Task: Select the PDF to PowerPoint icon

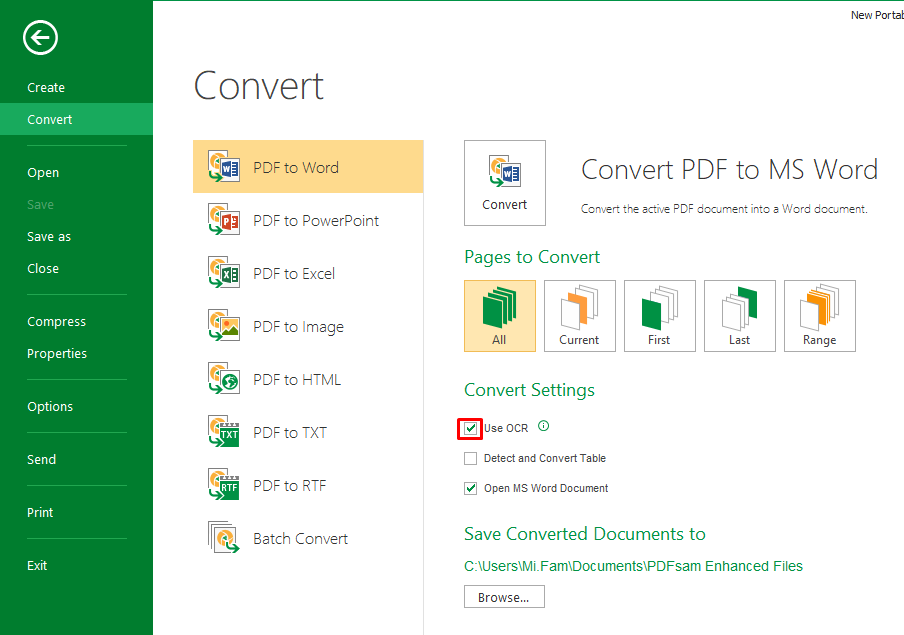Action: tap(224, 220)
